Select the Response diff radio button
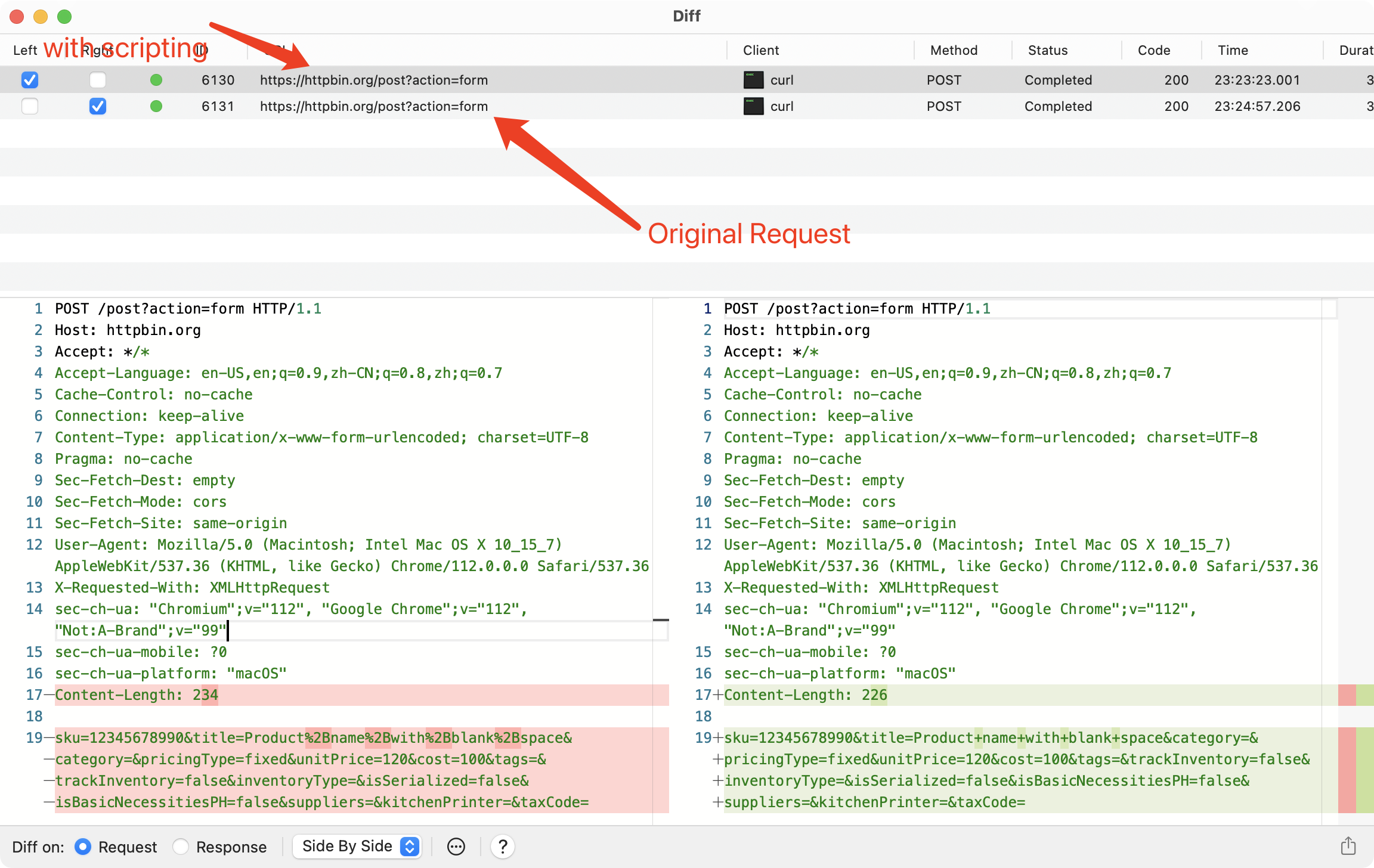 click(181, 846)
